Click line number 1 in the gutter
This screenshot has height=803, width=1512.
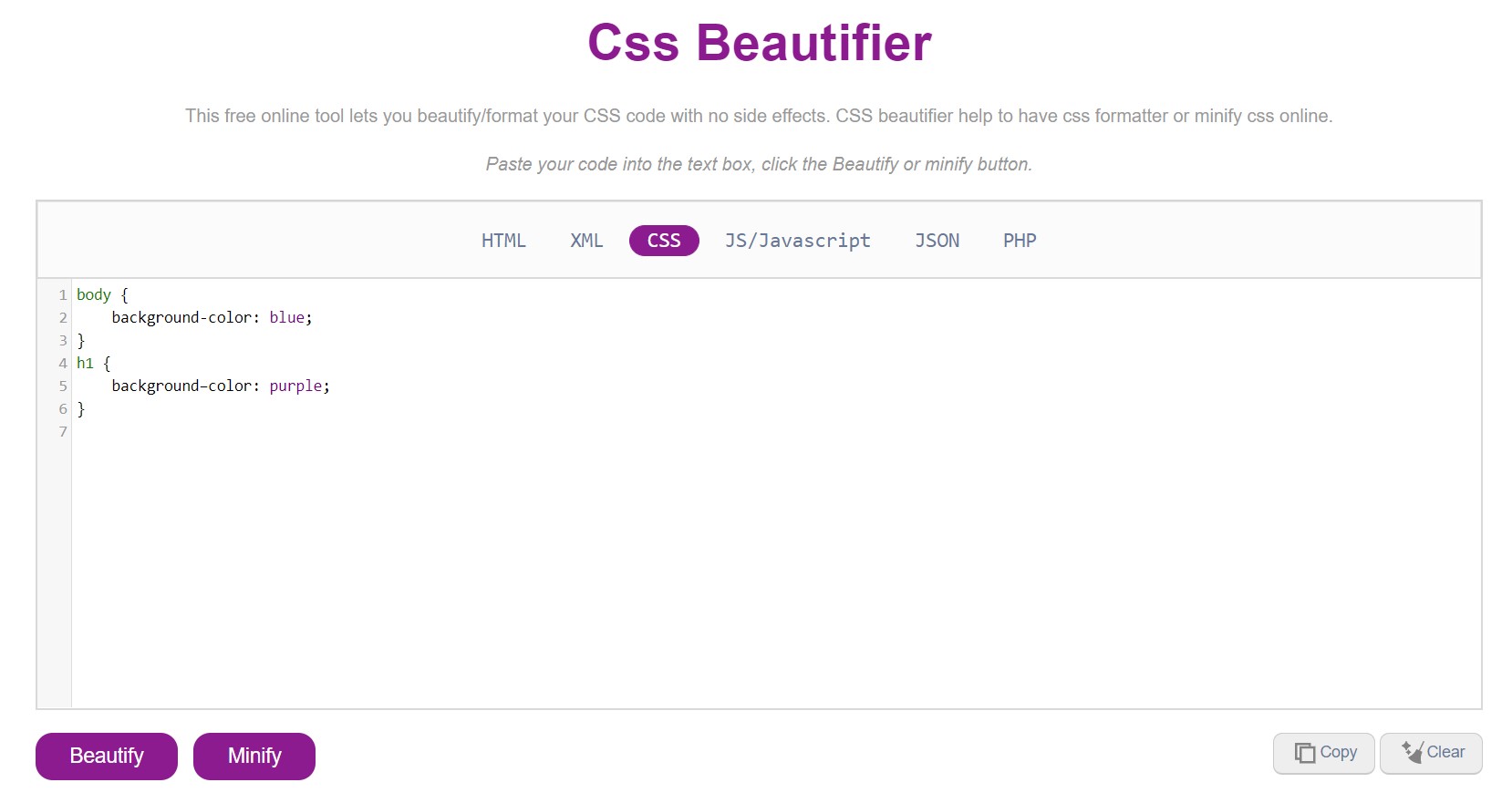click(63, 295)
